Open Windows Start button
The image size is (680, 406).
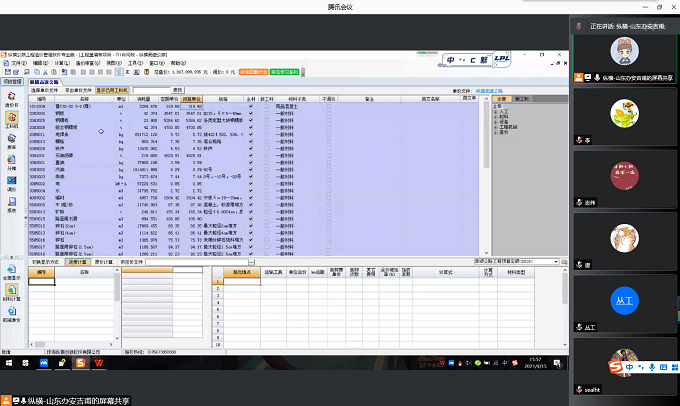(x=9, y=363)
